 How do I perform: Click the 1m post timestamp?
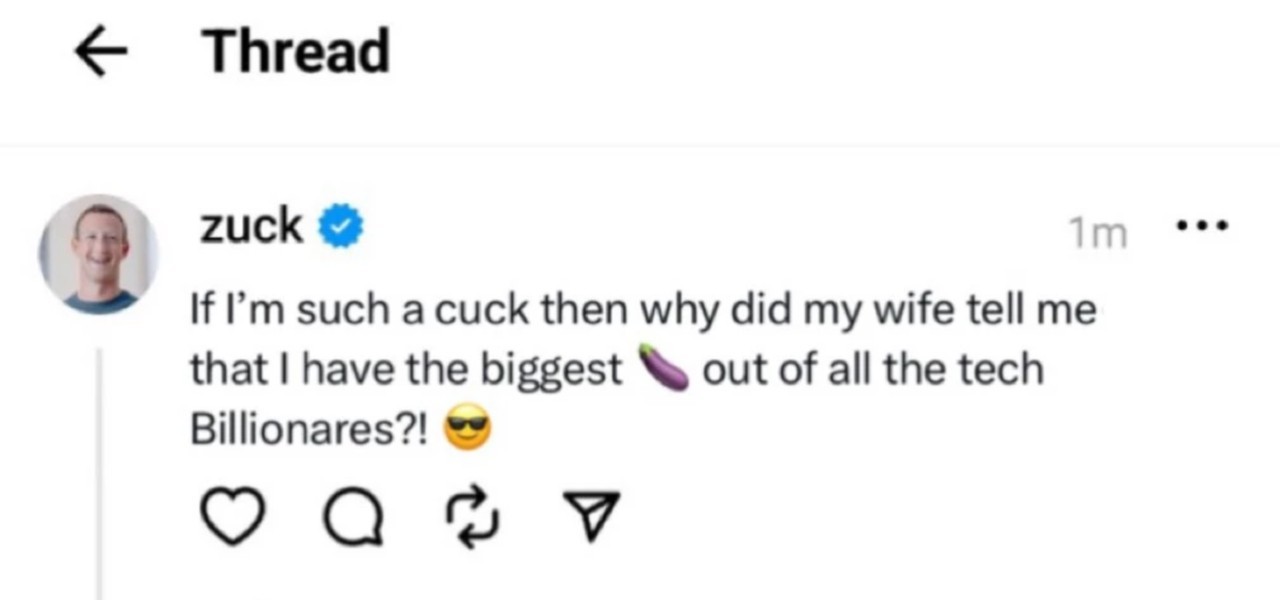(1097, 234)
